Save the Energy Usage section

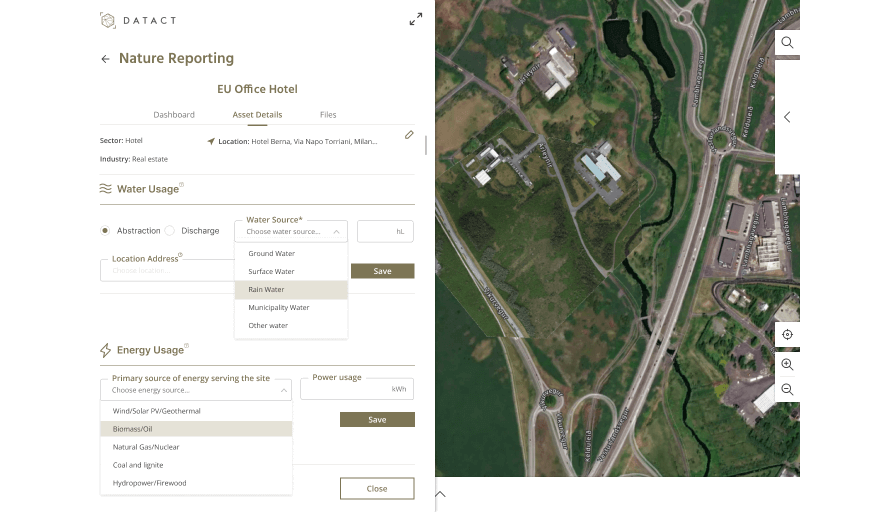(x=376, y=420)
